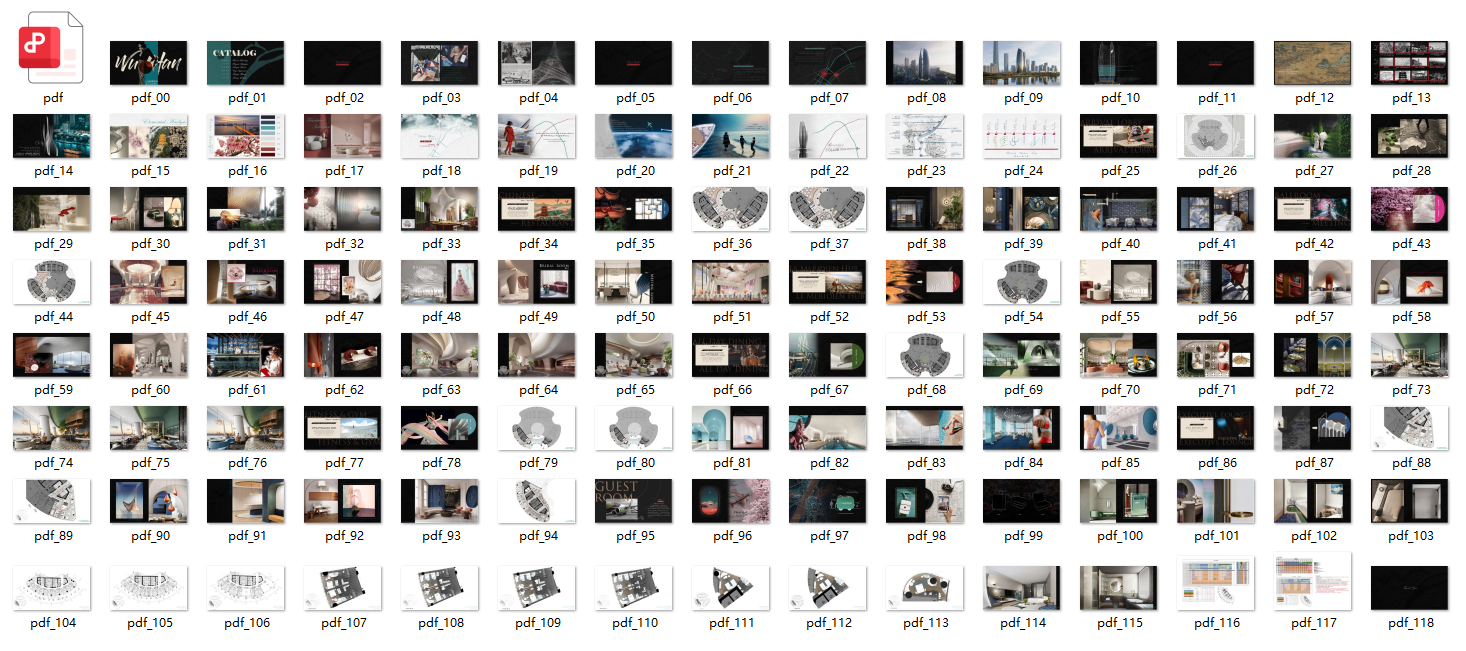The height and width of the screenshot is (651, 1466).
Task: Select the pdf_79 thumbnail
Action: coord(537,428)
